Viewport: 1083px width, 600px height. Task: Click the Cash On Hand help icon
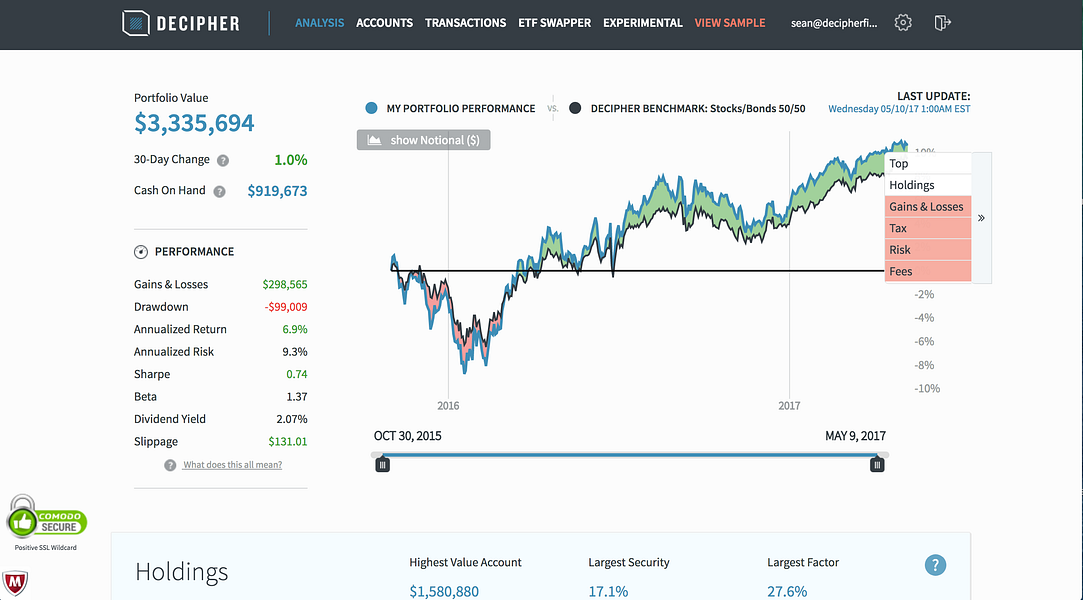coord(219,191)
